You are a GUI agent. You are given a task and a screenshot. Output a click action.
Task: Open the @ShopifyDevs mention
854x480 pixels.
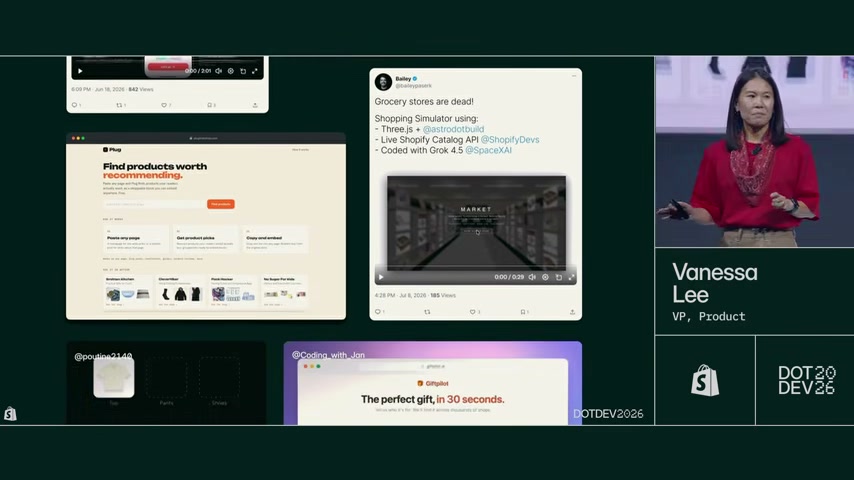tap(510, 139)
